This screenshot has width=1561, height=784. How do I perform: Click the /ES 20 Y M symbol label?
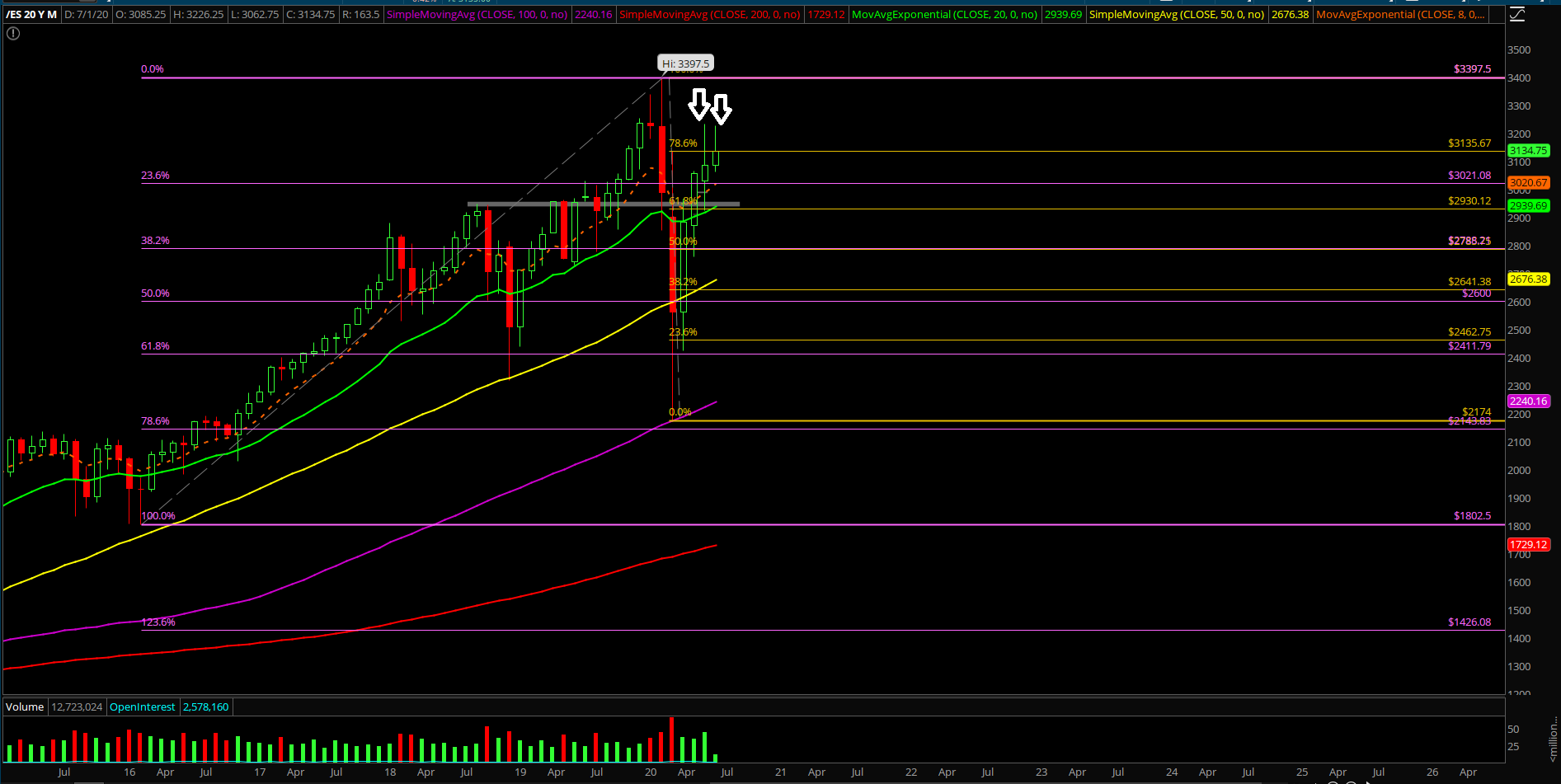[x=31, y=15]
